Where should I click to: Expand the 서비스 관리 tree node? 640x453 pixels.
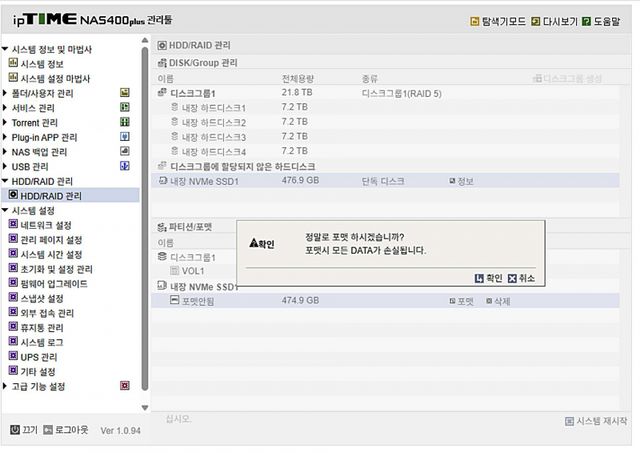[x=5, y=108]
